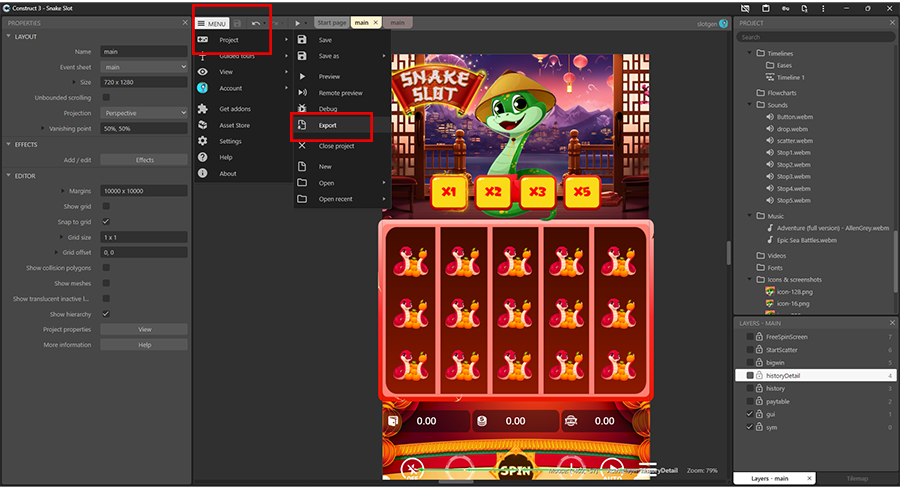The height and width of the screenshot is (489, 900).
Task: Select Epic Sea Battles.webm music file
Action: point(806,240)
